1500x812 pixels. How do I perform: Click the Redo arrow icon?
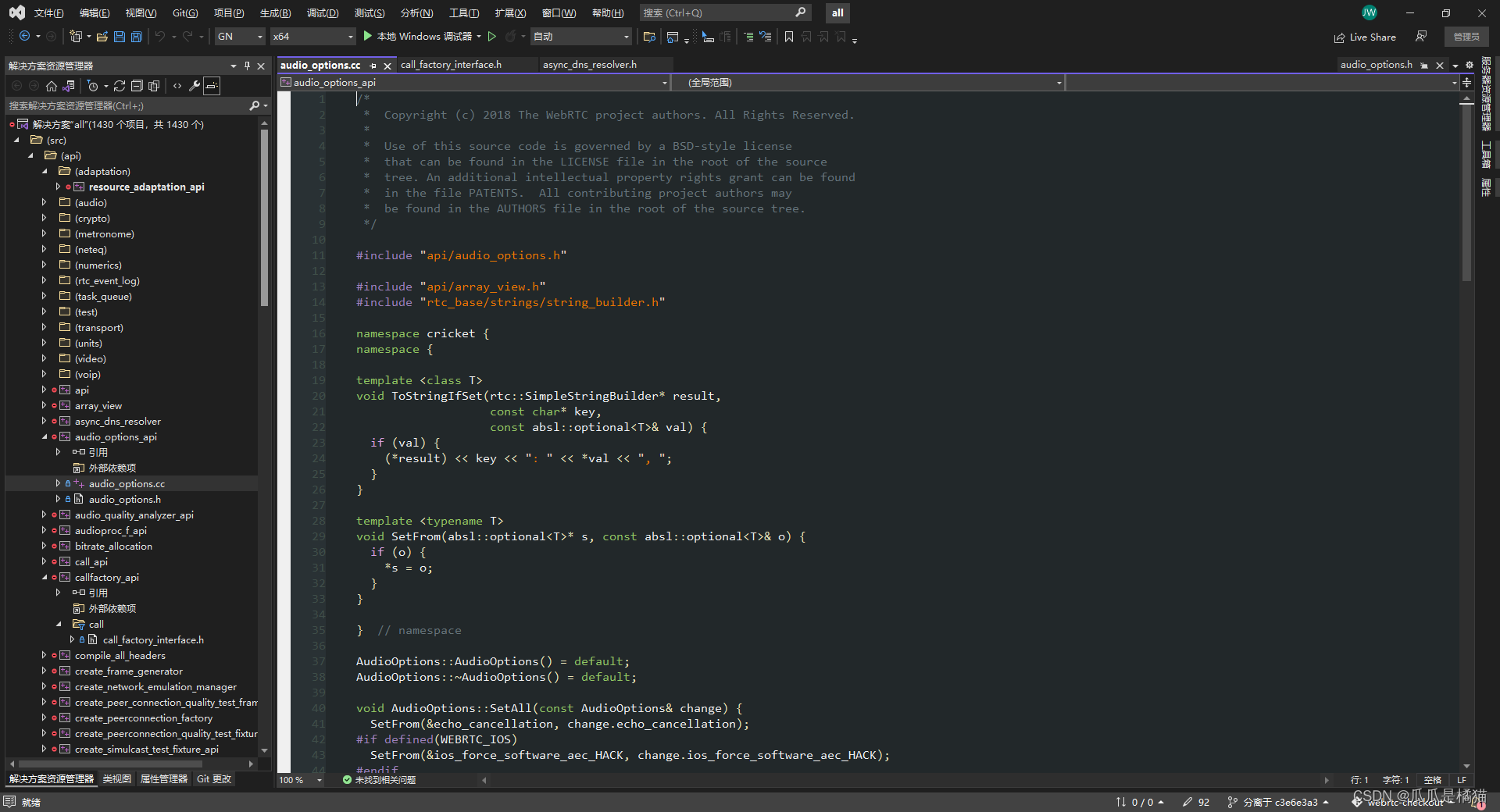187,36
